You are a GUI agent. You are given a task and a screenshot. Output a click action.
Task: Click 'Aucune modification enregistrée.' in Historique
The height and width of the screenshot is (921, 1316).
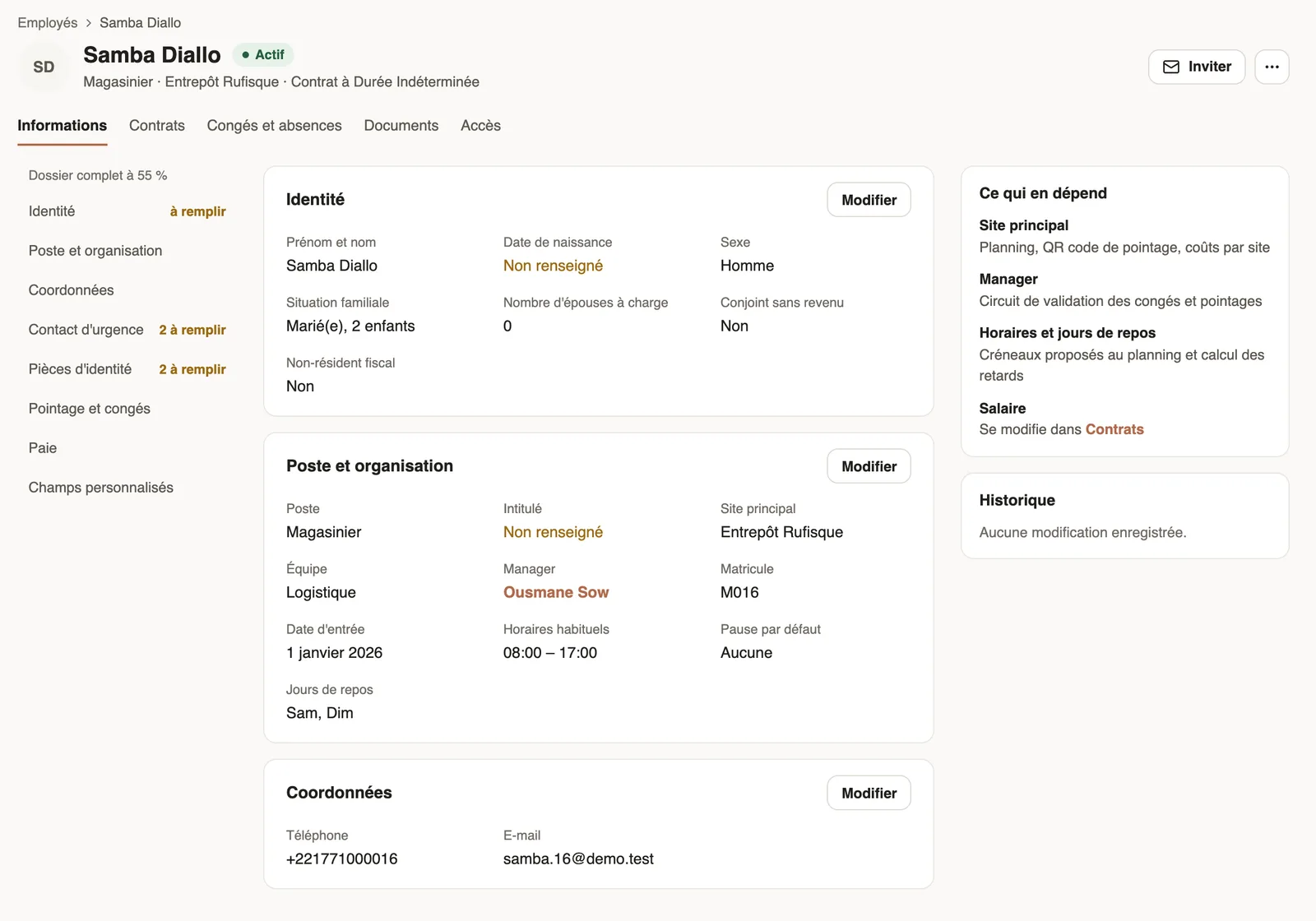pyautogui.click(x=1082, y=532)
